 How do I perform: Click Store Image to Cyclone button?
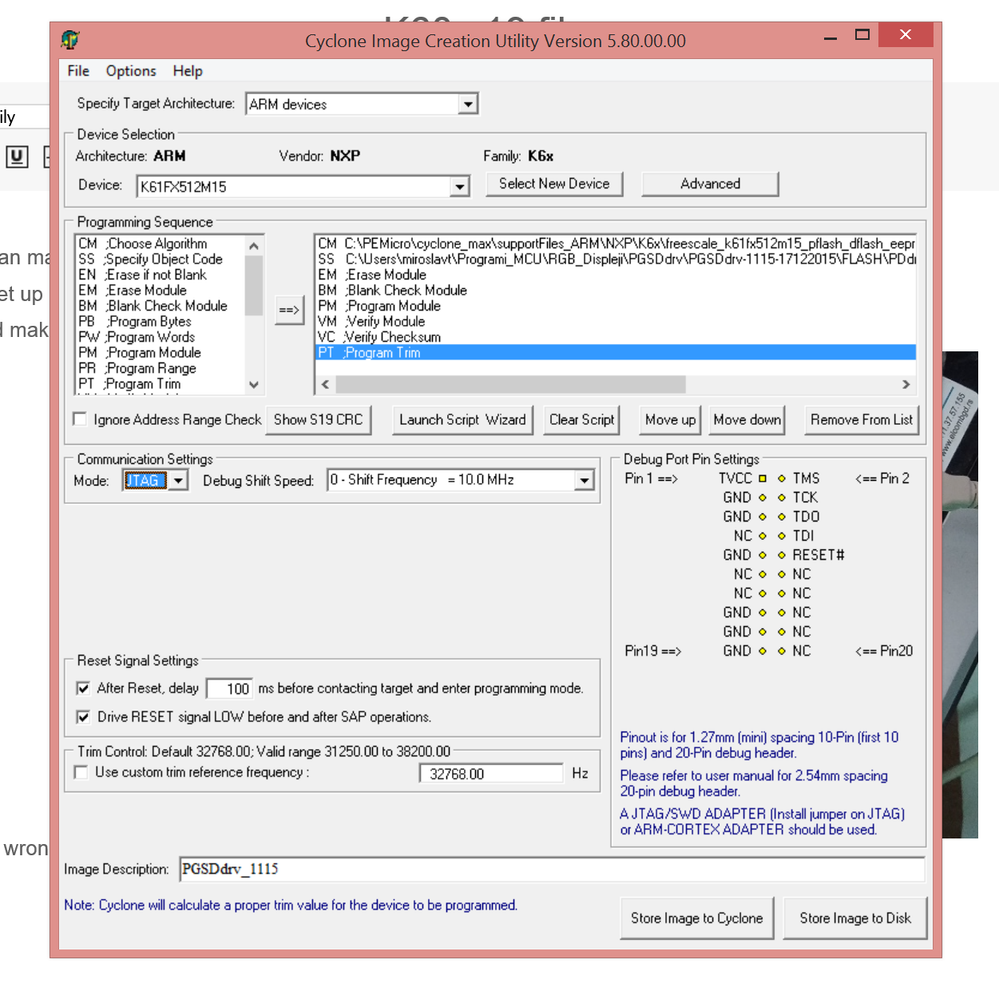(x=696, y=918)
